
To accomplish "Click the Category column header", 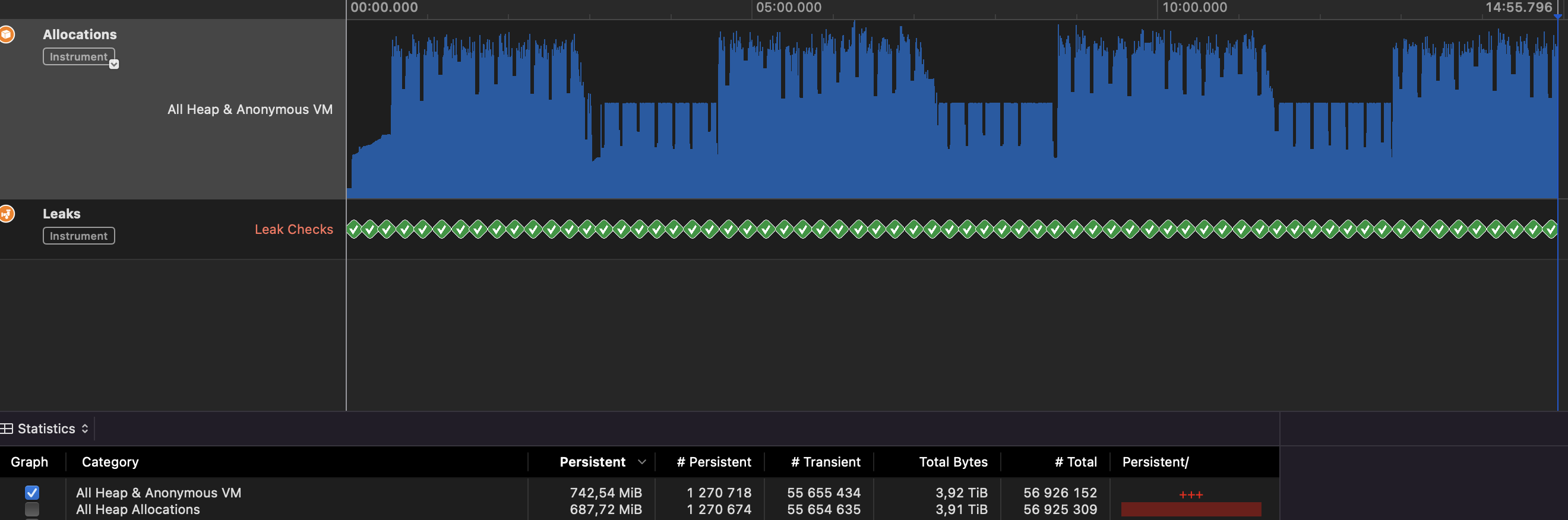I will 110,462.
